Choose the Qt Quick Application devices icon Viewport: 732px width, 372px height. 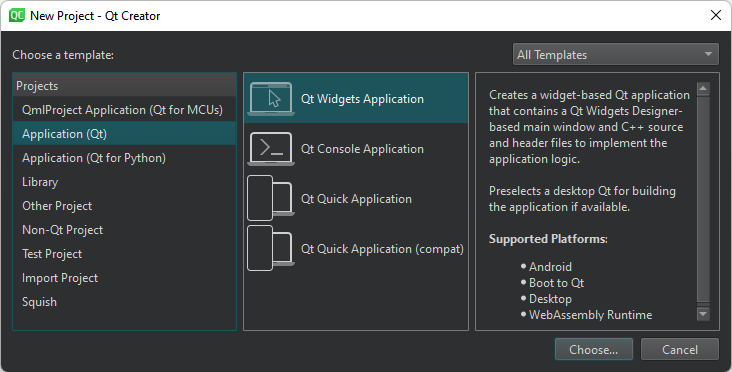point(271,198)
